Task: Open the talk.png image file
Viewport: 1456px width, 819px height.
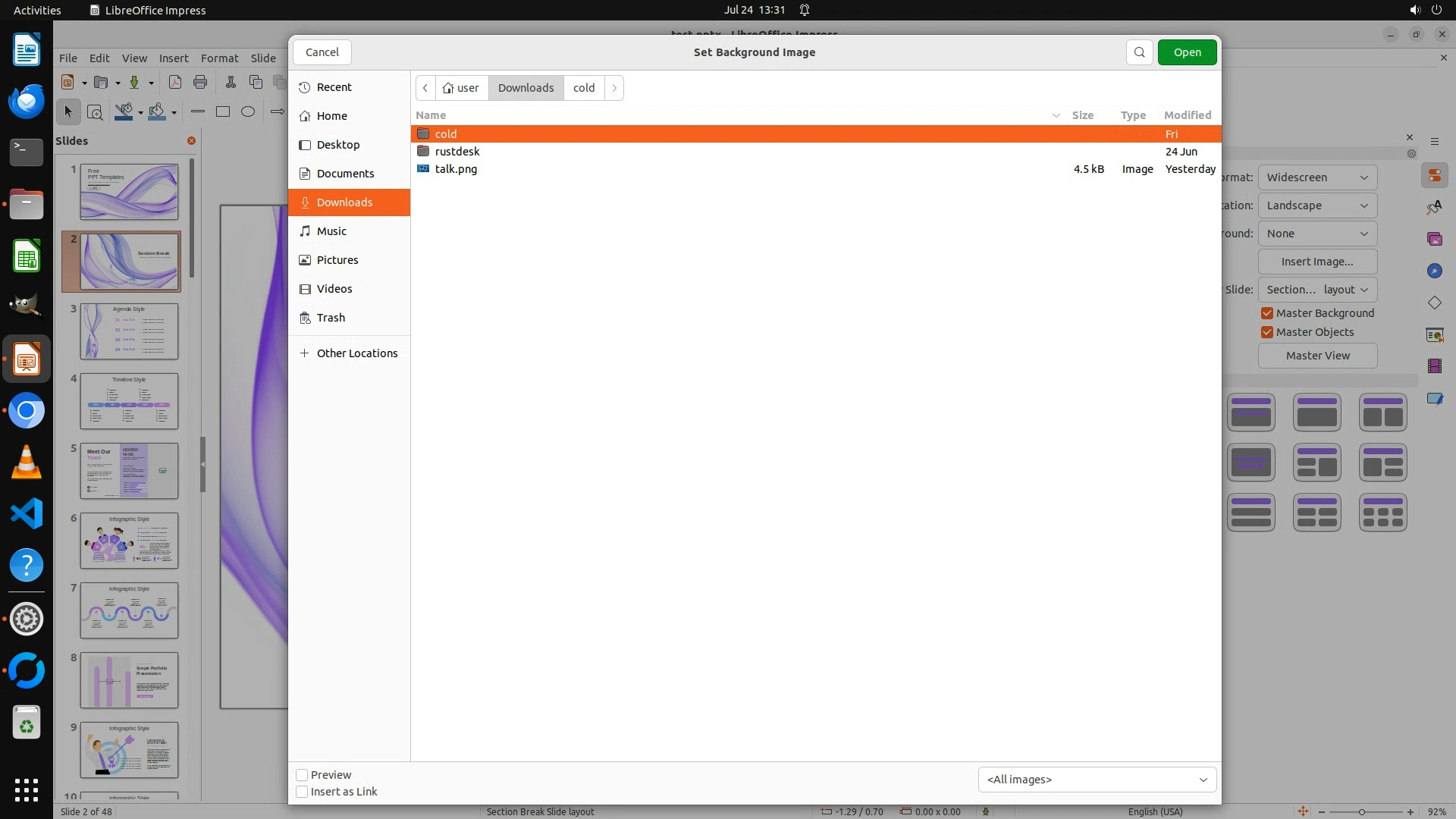Action: (x=456, y=169)
